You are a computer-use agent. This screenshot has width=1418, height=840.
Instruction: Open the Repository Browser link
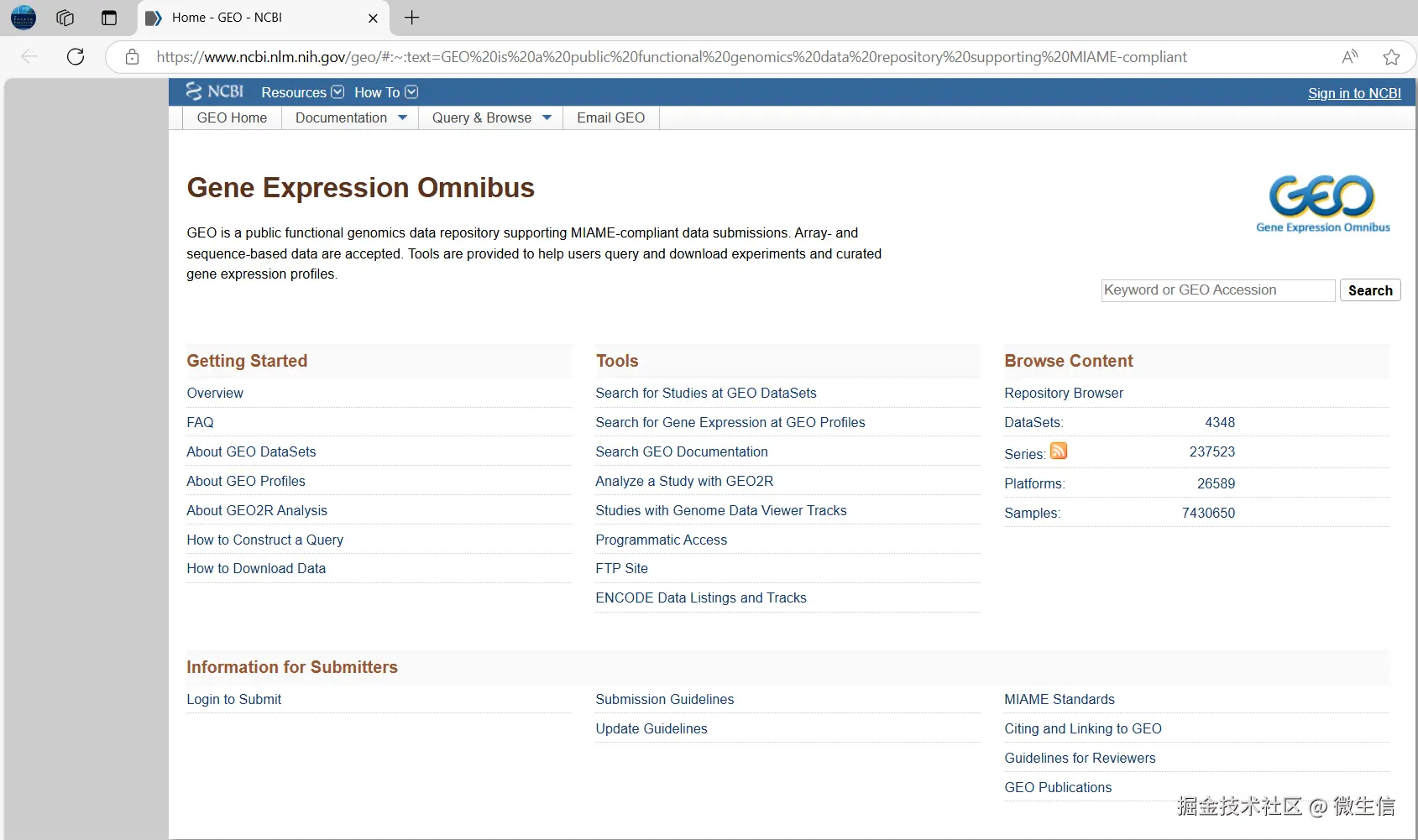click(1064, 393)
